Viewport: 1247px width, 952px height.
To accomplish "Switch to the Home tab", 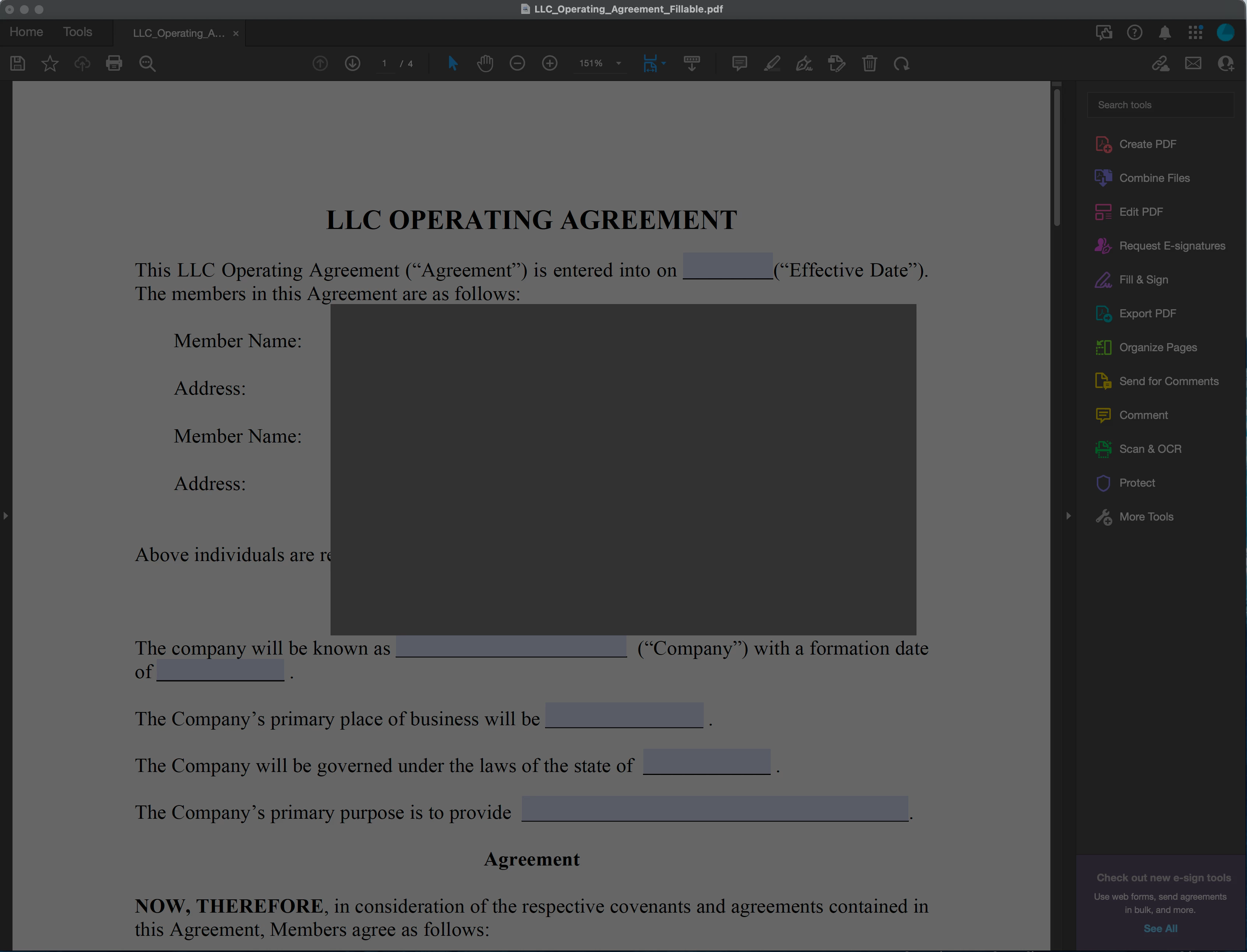I will tap(26, 32).
